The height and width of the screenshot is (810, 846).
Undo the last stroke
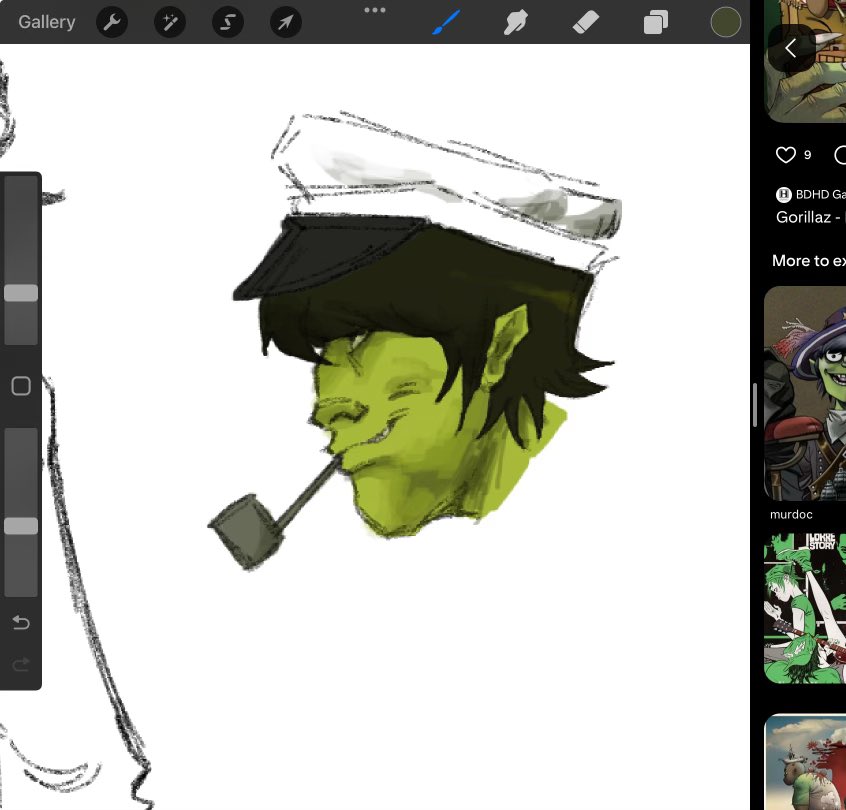click(21, 623)
